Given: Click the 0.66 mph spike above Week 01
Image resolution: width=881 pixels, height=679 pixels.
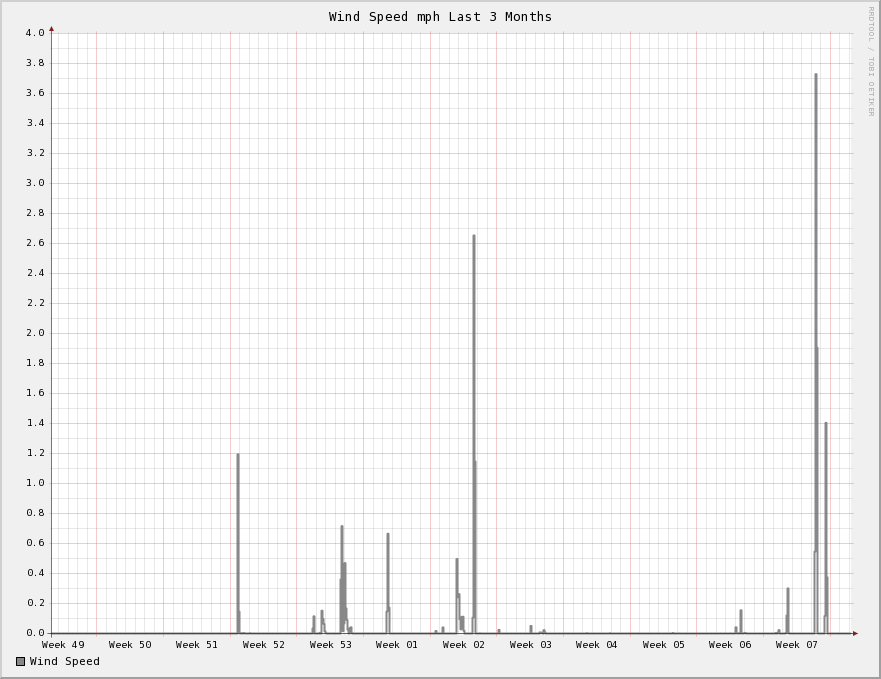Looking at the screenshot, I should [x=388, y=535].
